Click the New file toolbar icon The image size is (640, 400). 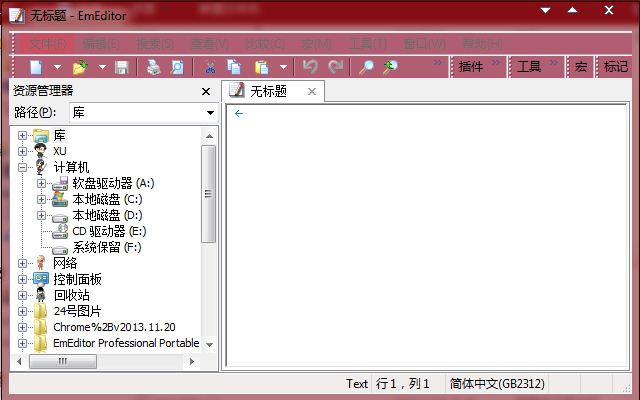(x=36, y=67)
